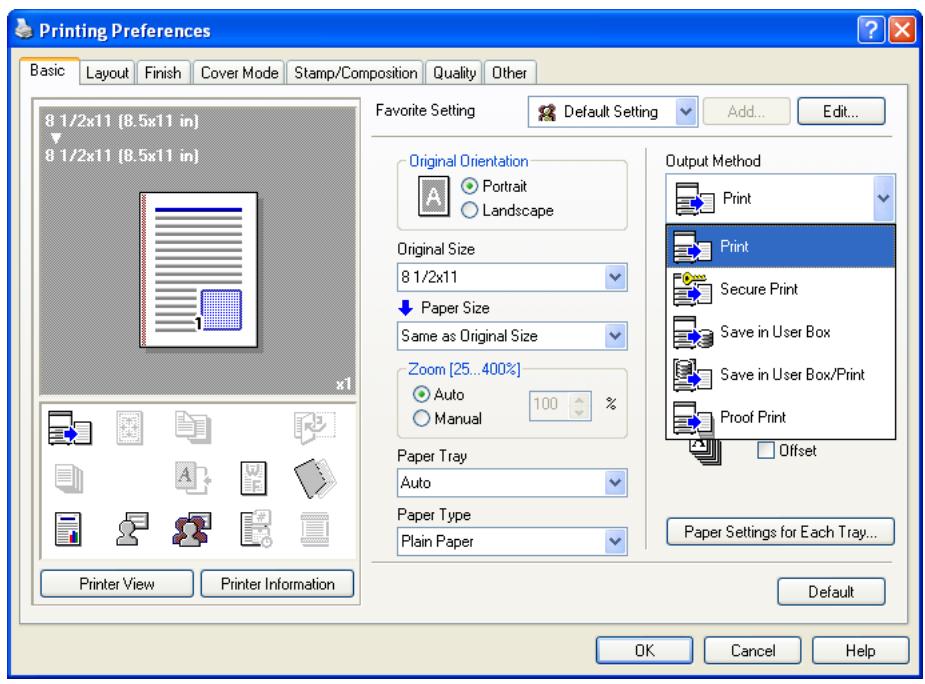Click the single gray user with card icon

pos(132,529)
